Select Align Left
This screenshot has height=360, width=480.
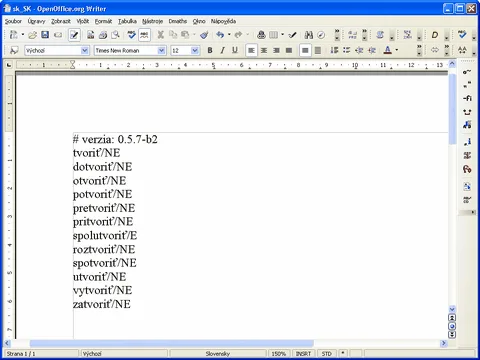coord(251,51)
